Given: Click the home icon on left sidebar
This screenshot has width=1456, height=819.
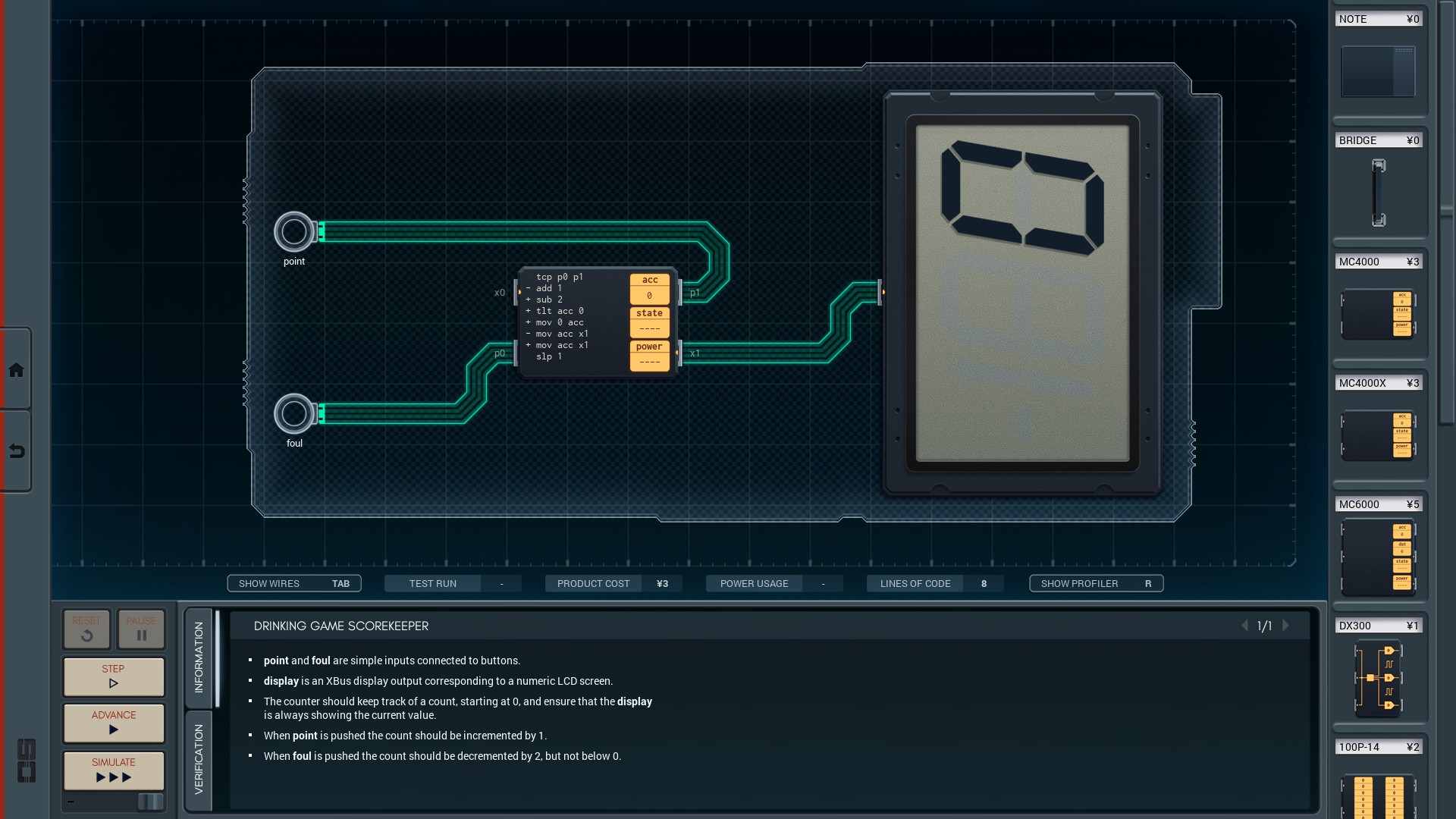Looking at the screenshot, I should pos(16,370).
